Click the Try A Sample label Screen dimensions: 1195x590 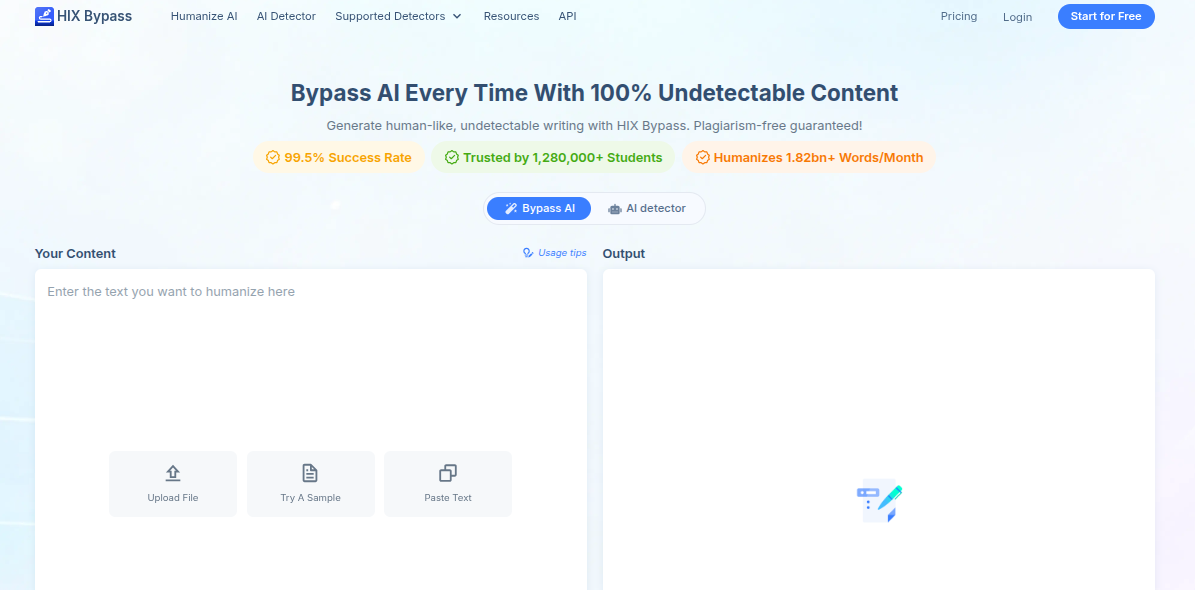pos(310,498)
